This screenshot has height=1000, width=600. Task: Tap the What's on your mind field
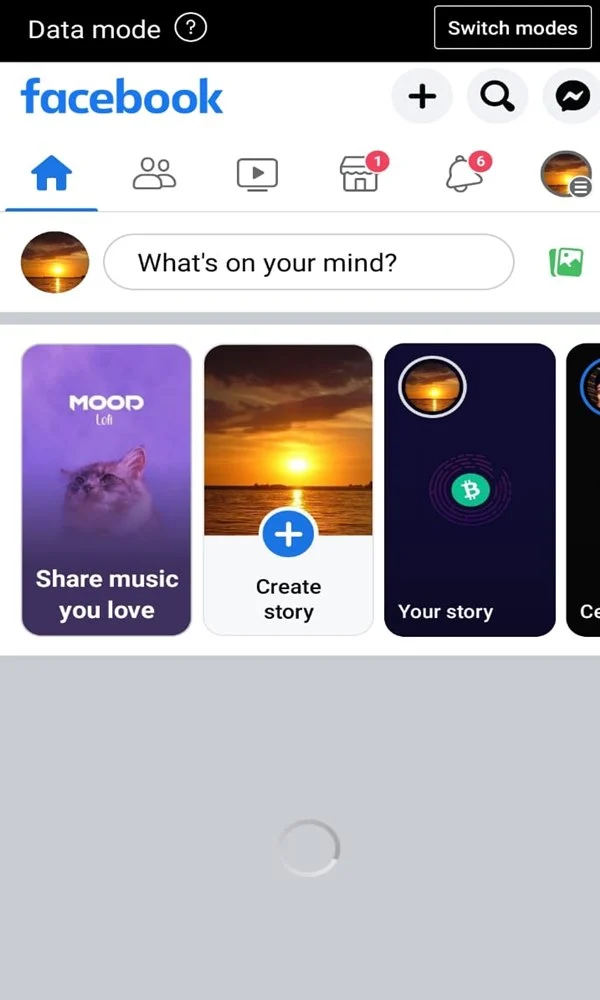coord(309,262)
